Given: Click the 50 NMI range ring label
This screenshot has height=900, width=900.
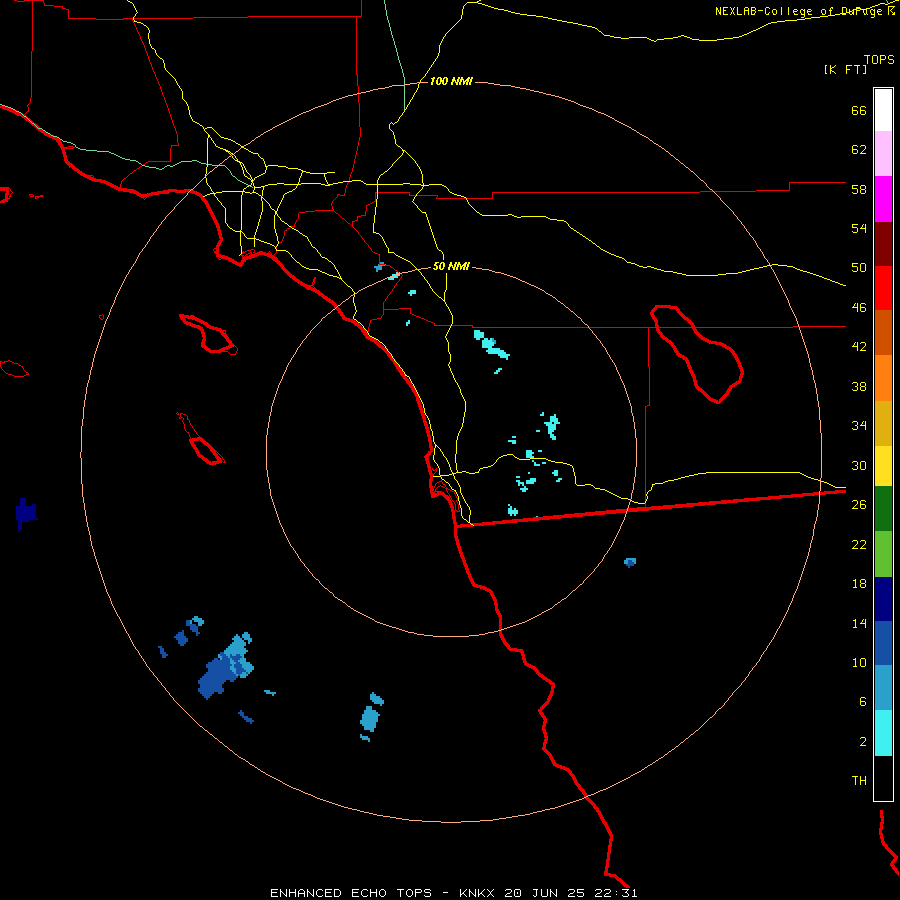Looking at the screenshot, I should pyautogui.click(x=451, y=266).
